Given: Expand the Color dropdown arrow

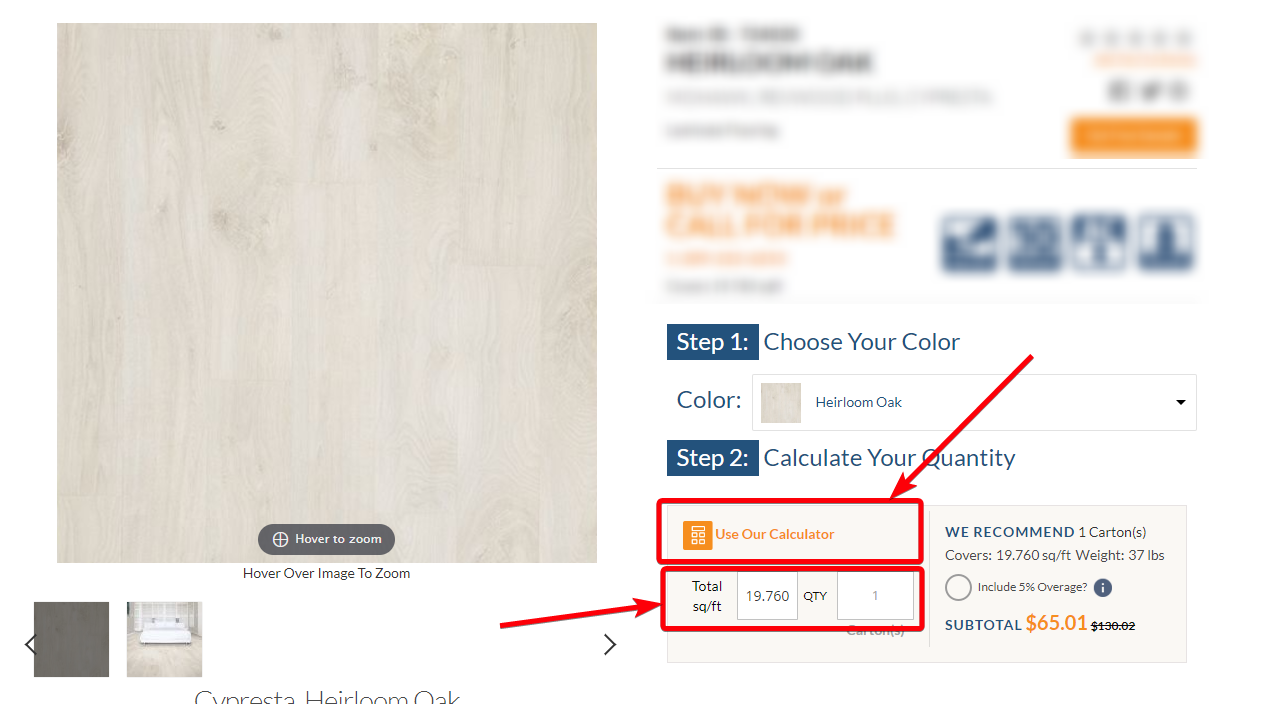Looking at the screenshot, I should [x=1180, y=402].
